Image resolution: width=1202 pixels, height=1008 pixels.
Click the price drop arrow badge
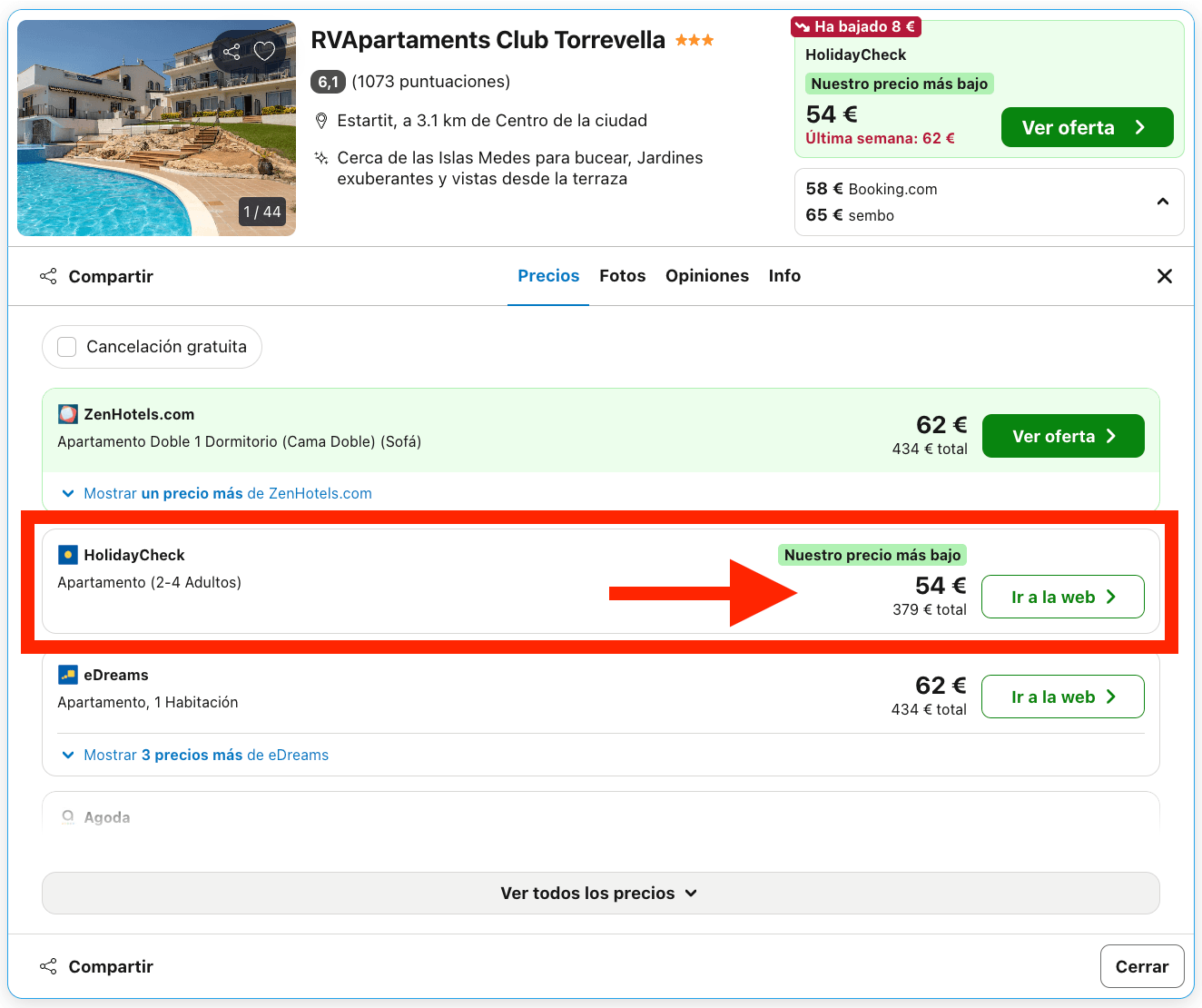click(x=855, y=26)
